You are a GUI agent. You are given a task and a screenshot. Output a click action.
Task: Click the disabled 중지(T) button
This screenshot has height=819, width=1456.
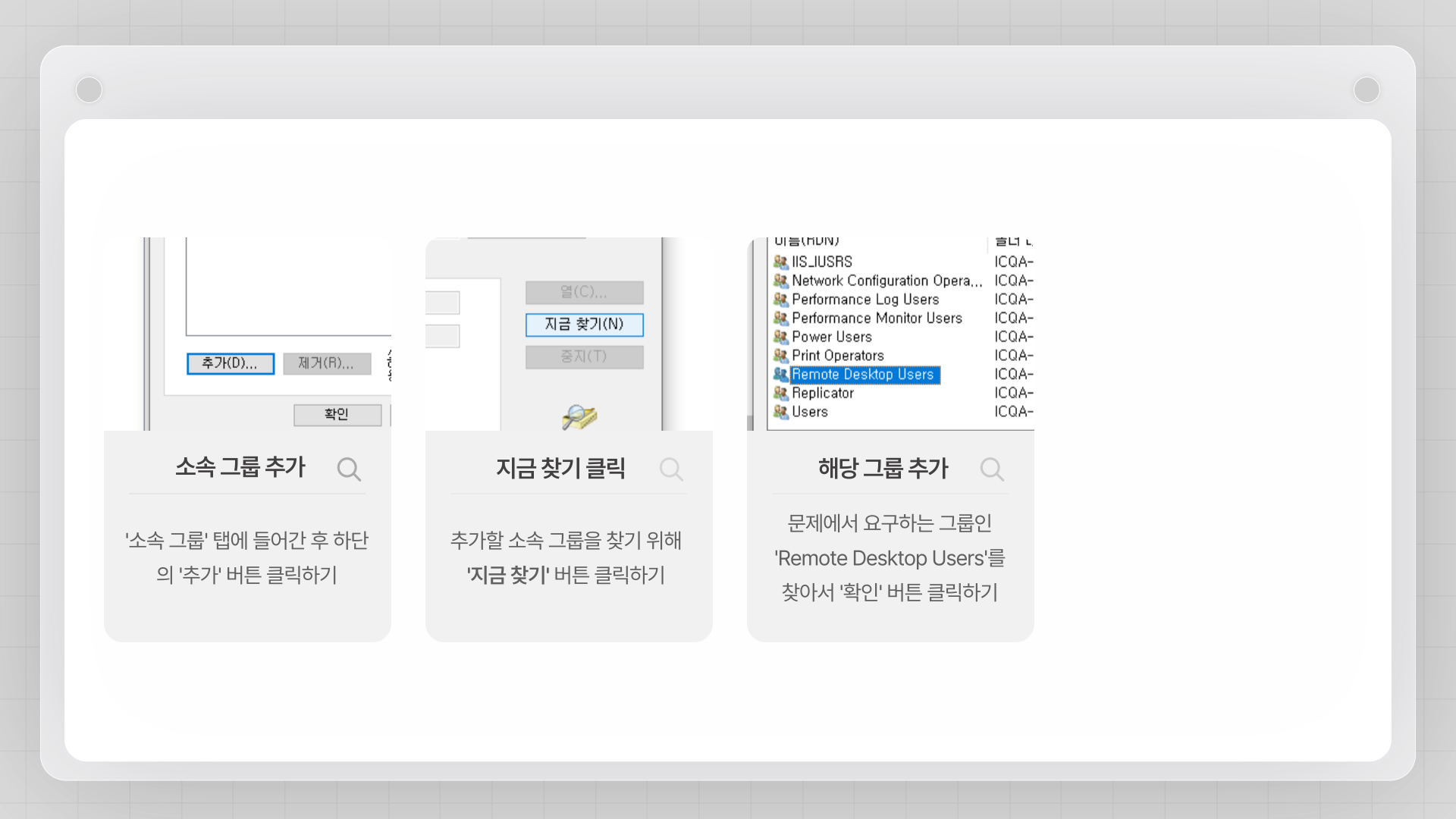click(x=584, y=356)
